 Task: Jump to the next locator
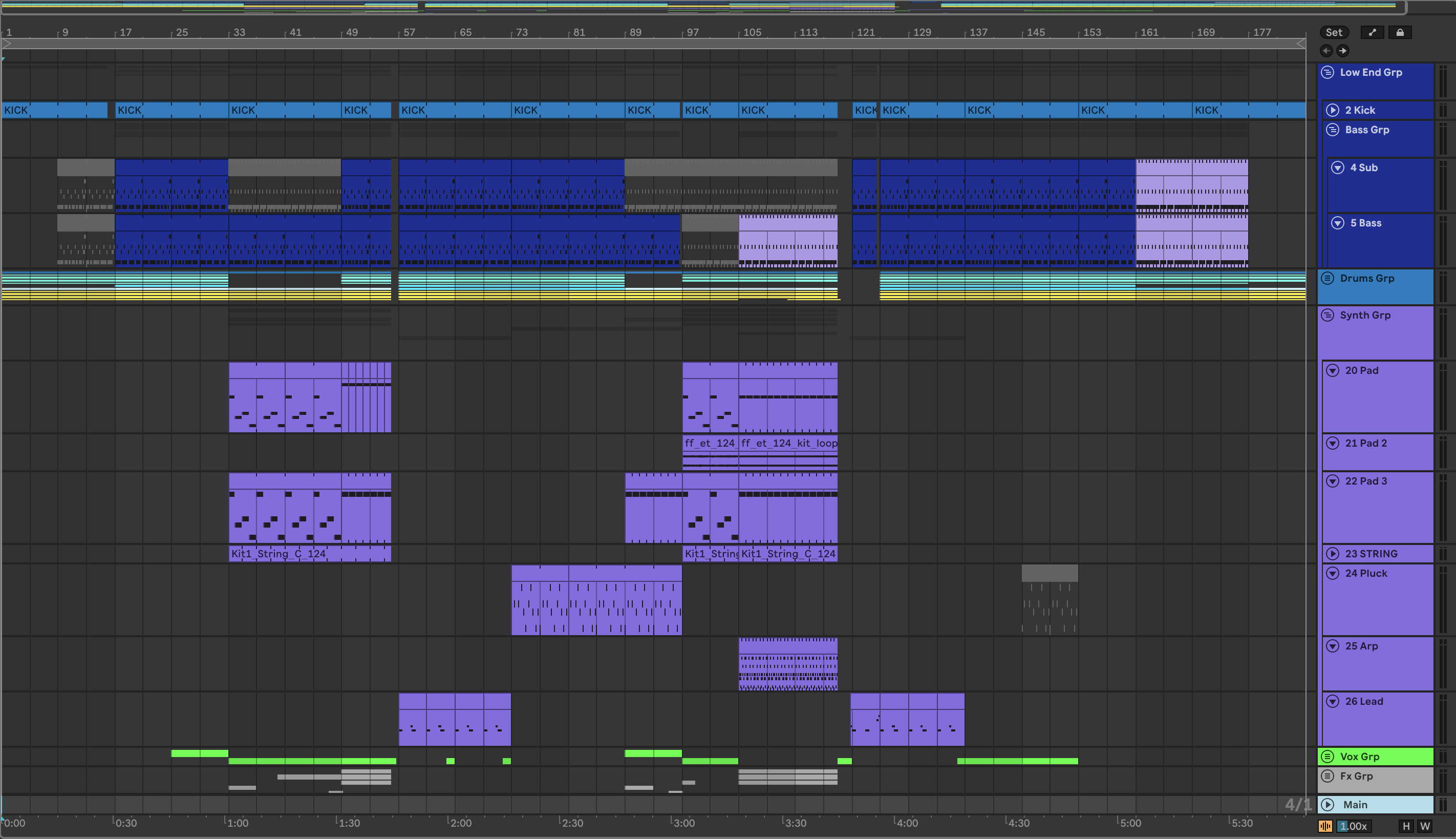tap(1342, 51)
